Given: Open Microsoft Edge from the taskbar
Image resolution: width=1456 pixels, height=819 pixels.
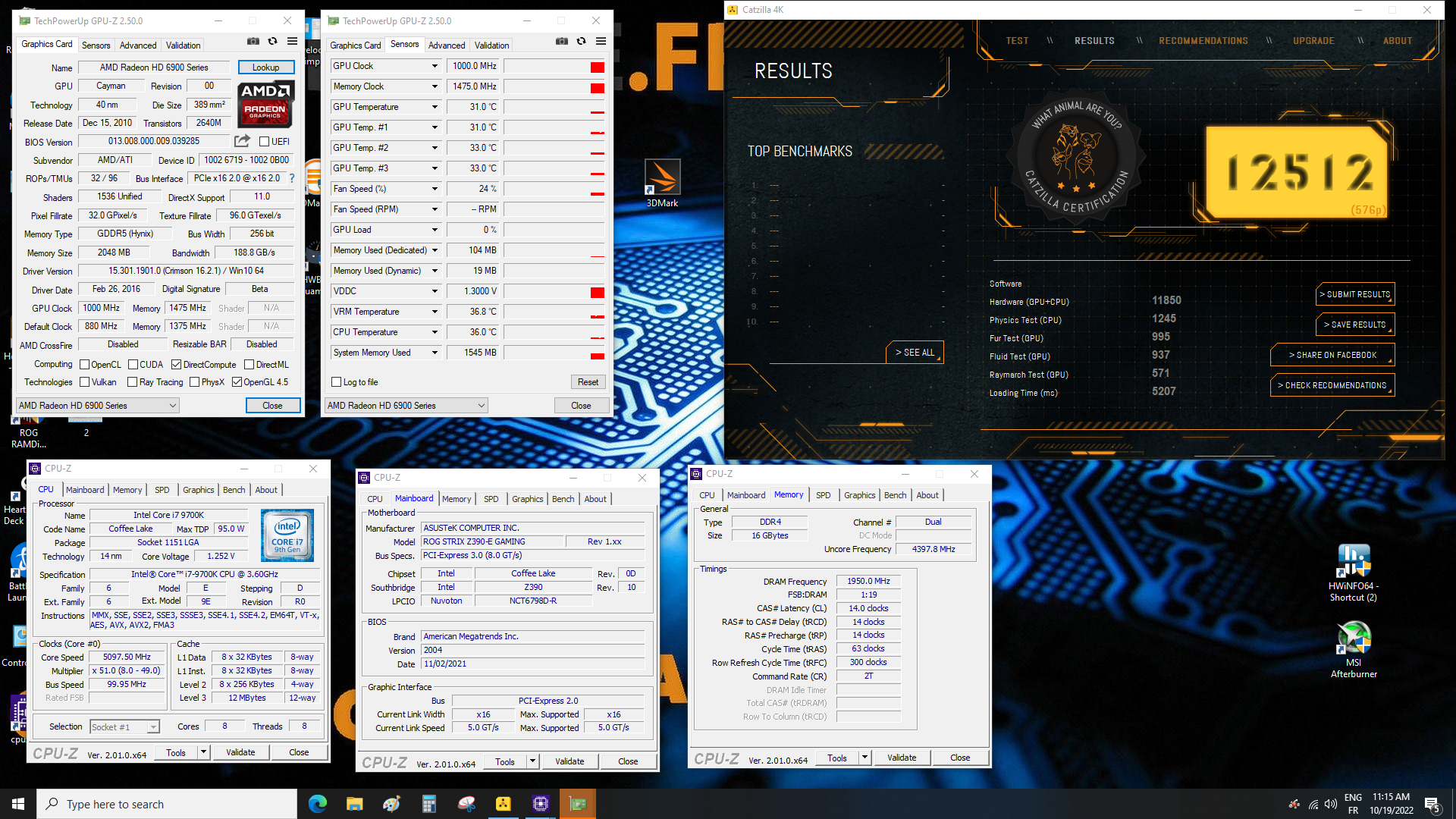Looking at the screenshot, I should tap(317, 804).
